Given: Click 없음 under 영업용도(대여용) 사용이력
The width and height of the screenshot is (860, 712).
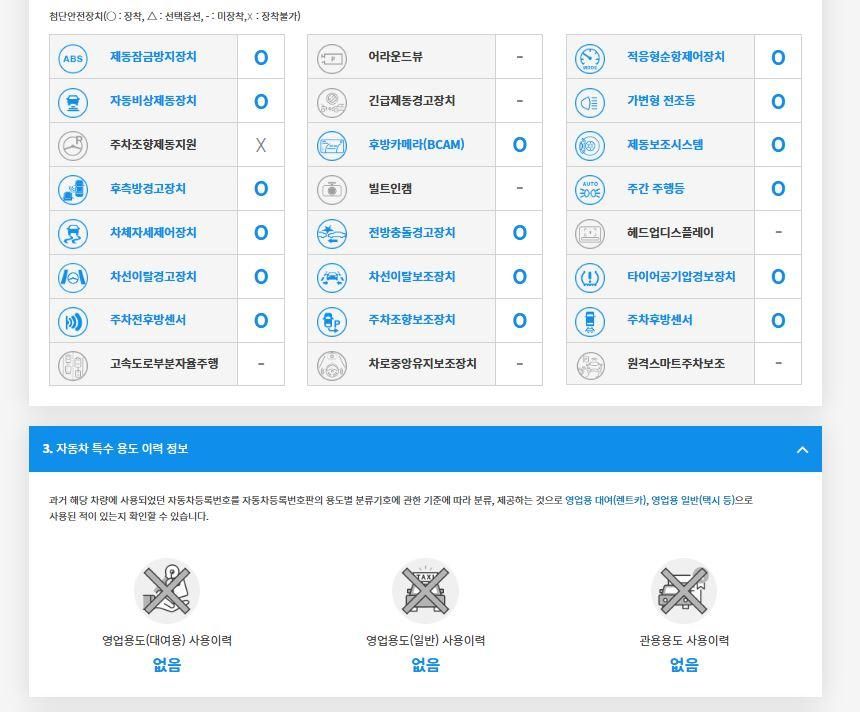Looking at the screenshot, I should point(167,665).
